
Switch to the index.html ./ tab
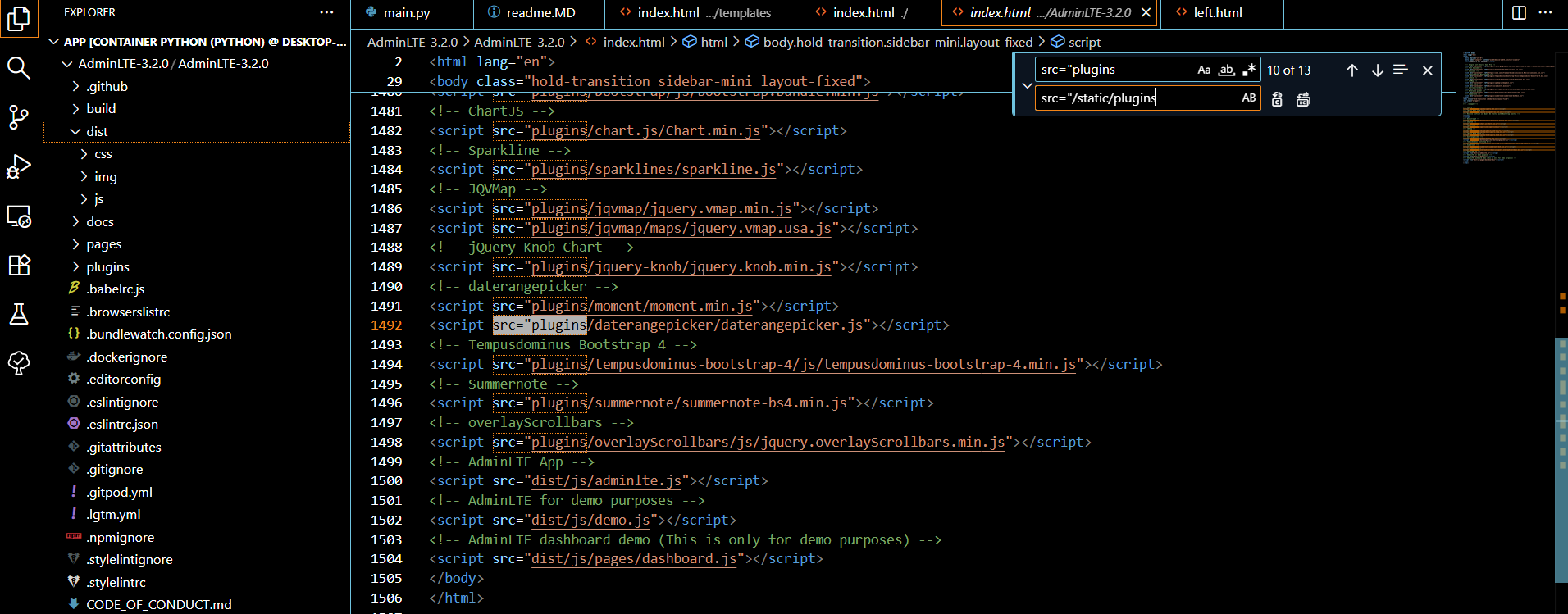868,13
